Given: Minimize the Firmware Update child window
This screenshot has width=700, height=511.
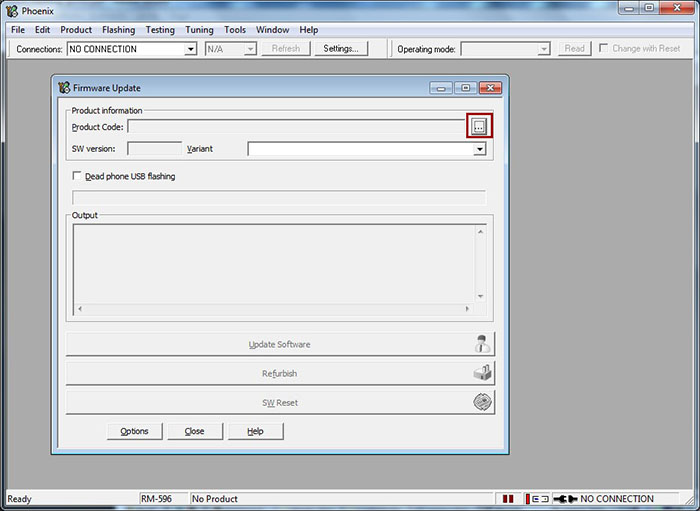Looking at the screenshot, I should (441, 88).
